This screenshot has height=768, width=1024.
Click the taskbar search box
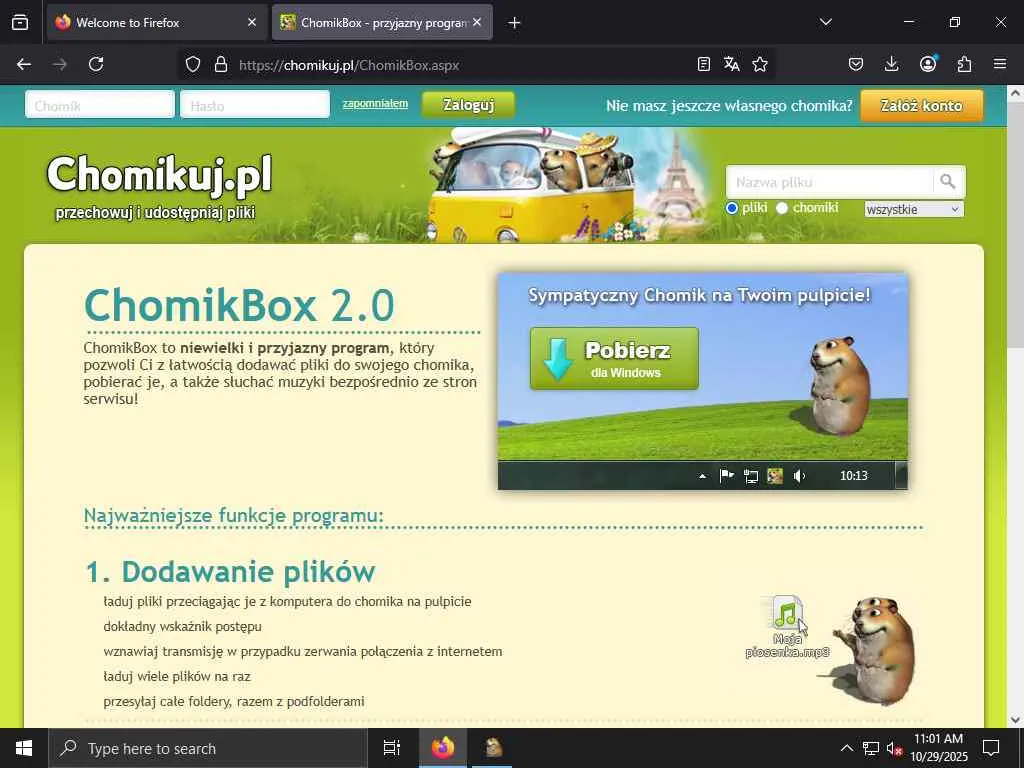pyautogui.click(x=208, y=748)
